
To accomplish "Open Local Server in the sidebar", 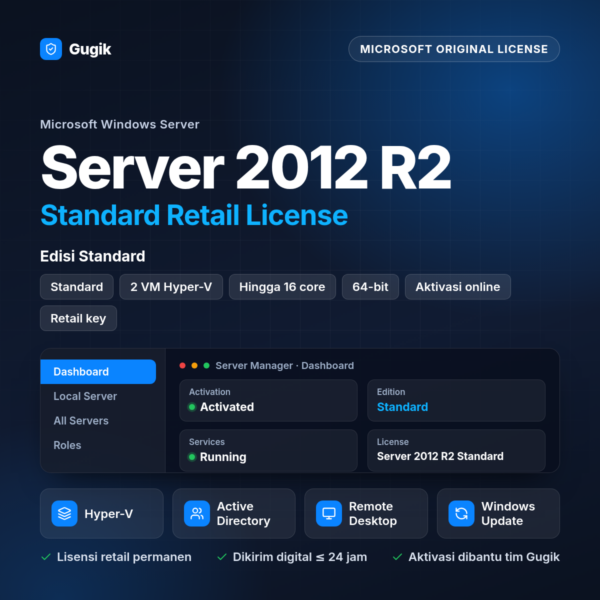I will tap(85, 396).
